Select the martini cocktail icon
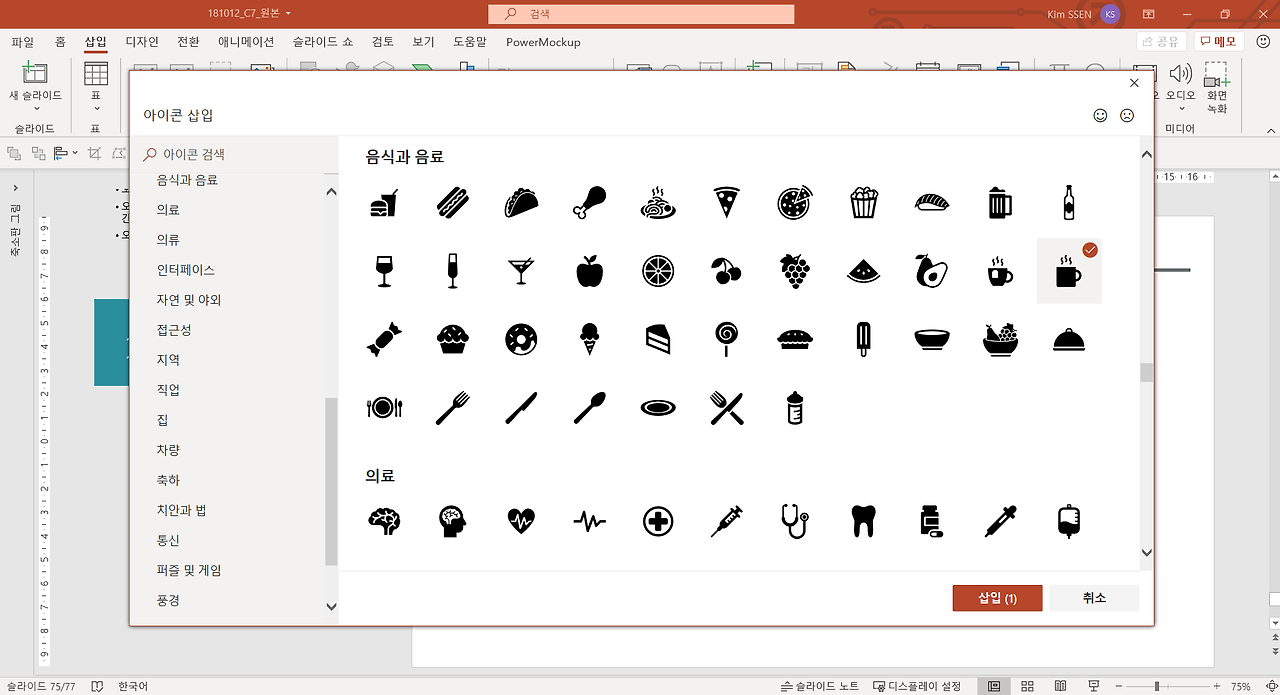Image resolution: width=1280 pixels, height=695 pixels. point(521,271)
